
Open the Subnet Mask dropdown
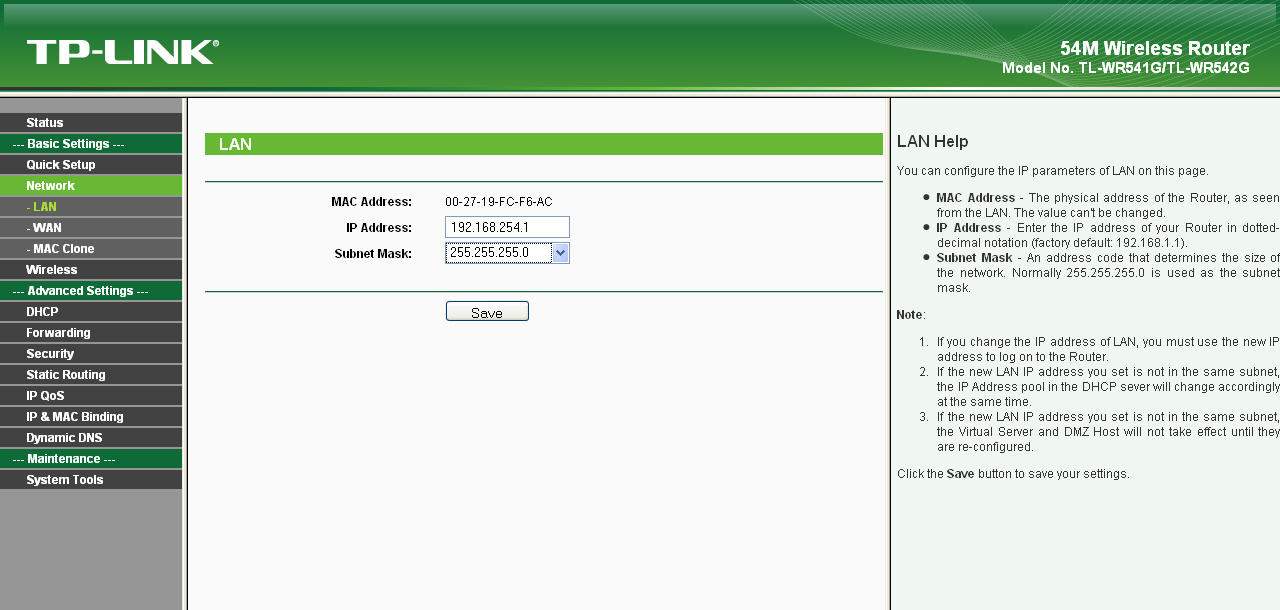click(x=561, y=253)
